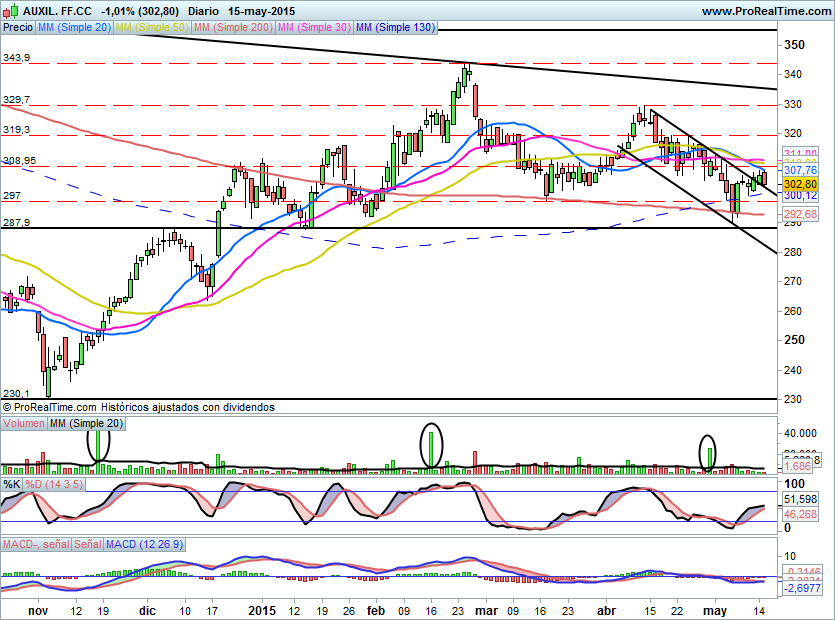Click the %K stochastic label
The image size is (835, 620).
[12, 485]
